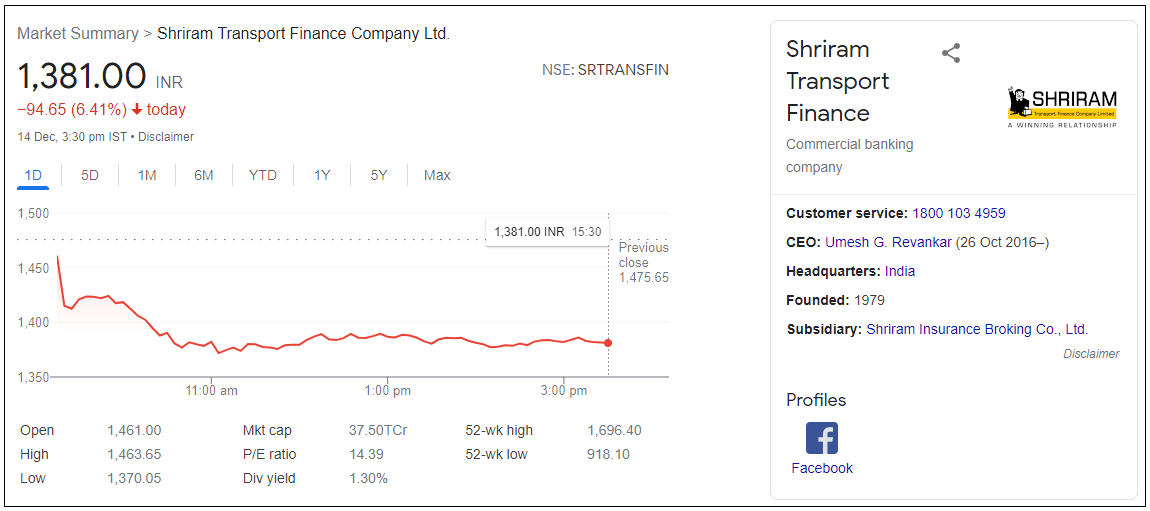The height and width of the screenshot is (511, 1150).
Task: Click the red end-point marker on the chart
Action: 608,343
